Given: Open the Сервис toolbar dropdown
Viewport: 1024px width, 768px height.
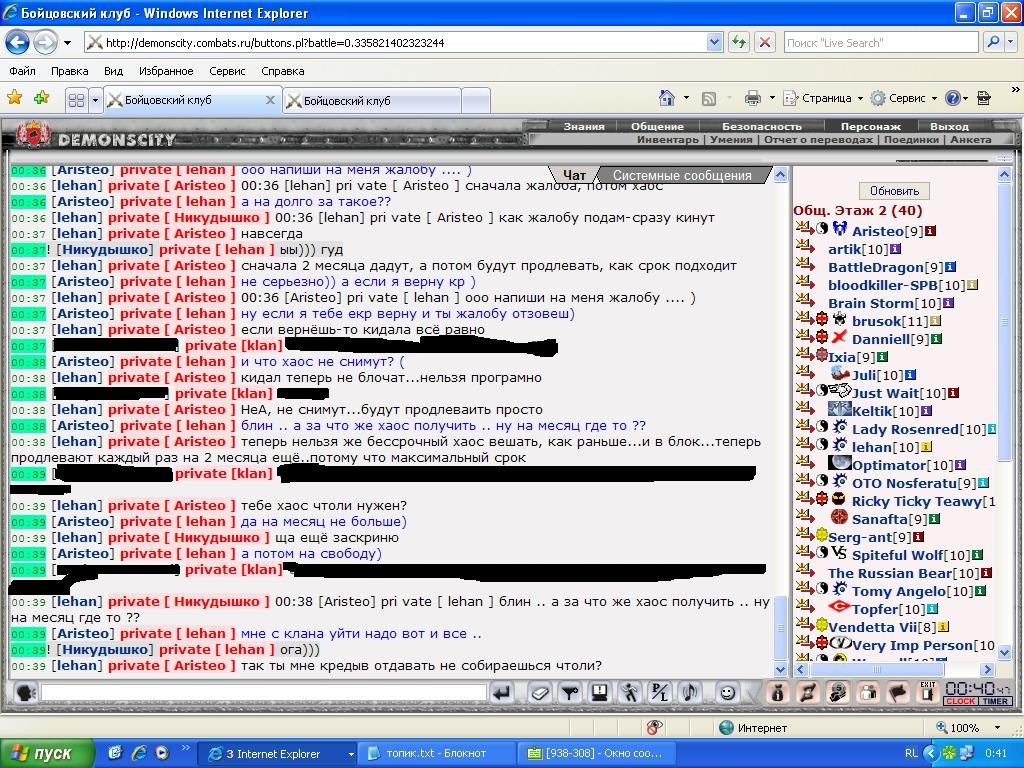Looking at the screenshot, I should (x=904, y=99).
